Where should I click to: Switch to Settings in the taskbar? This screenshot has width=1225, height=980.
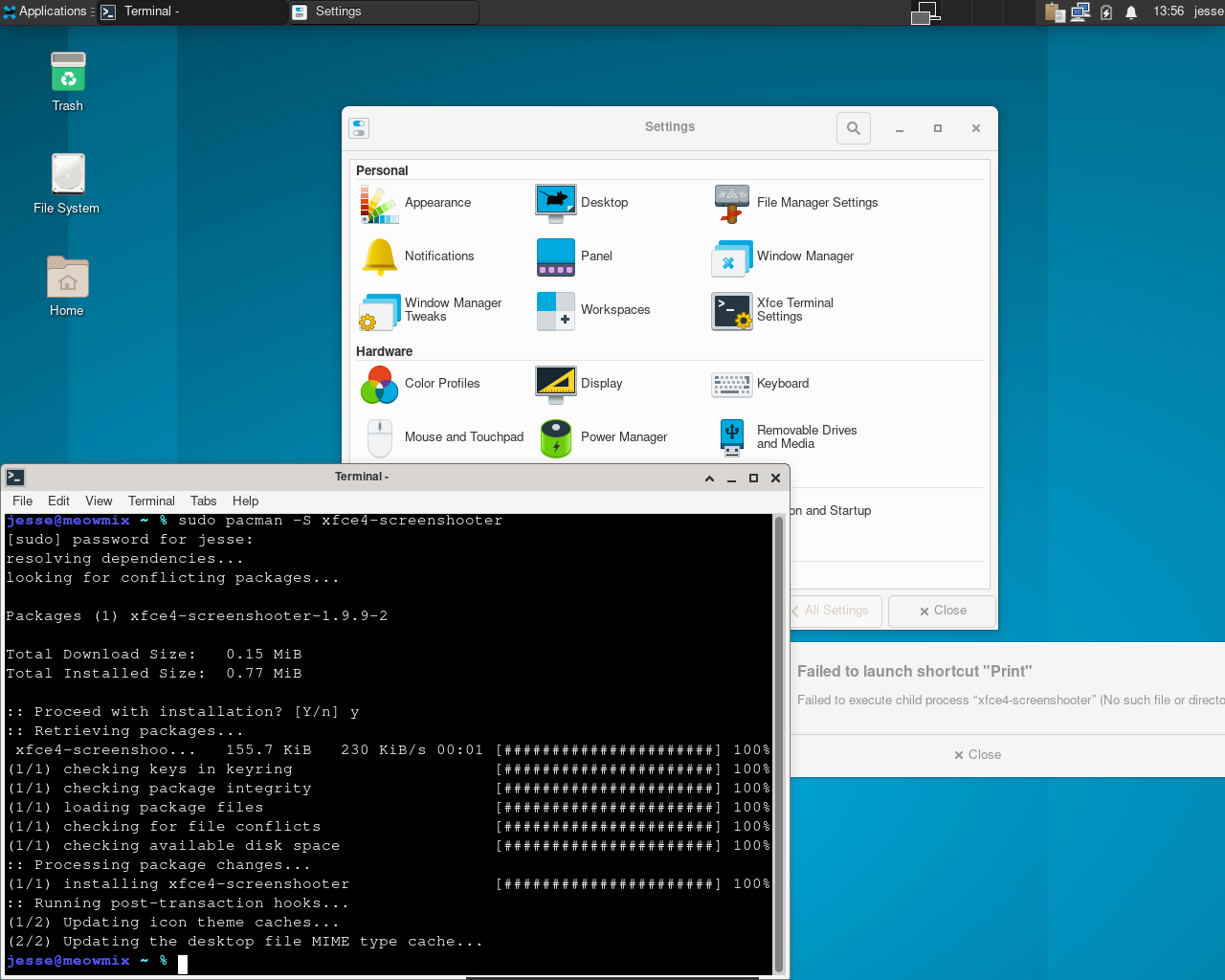point(384,11)
